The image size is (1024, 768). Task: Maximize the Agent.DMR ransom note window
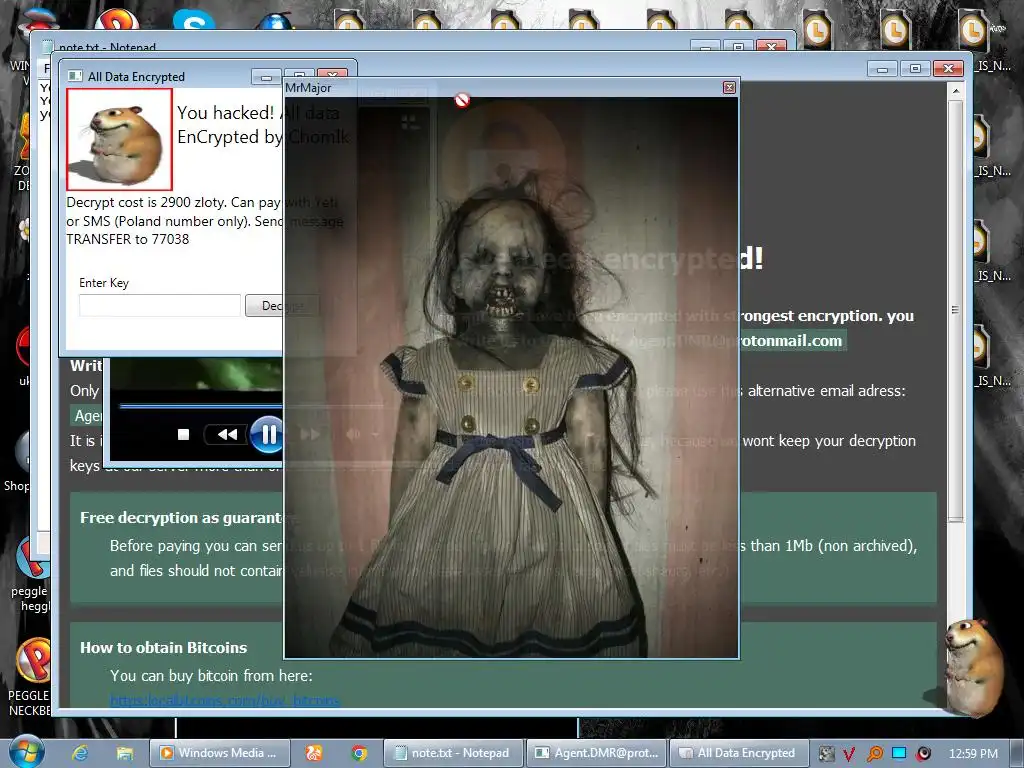pos(915,69)
